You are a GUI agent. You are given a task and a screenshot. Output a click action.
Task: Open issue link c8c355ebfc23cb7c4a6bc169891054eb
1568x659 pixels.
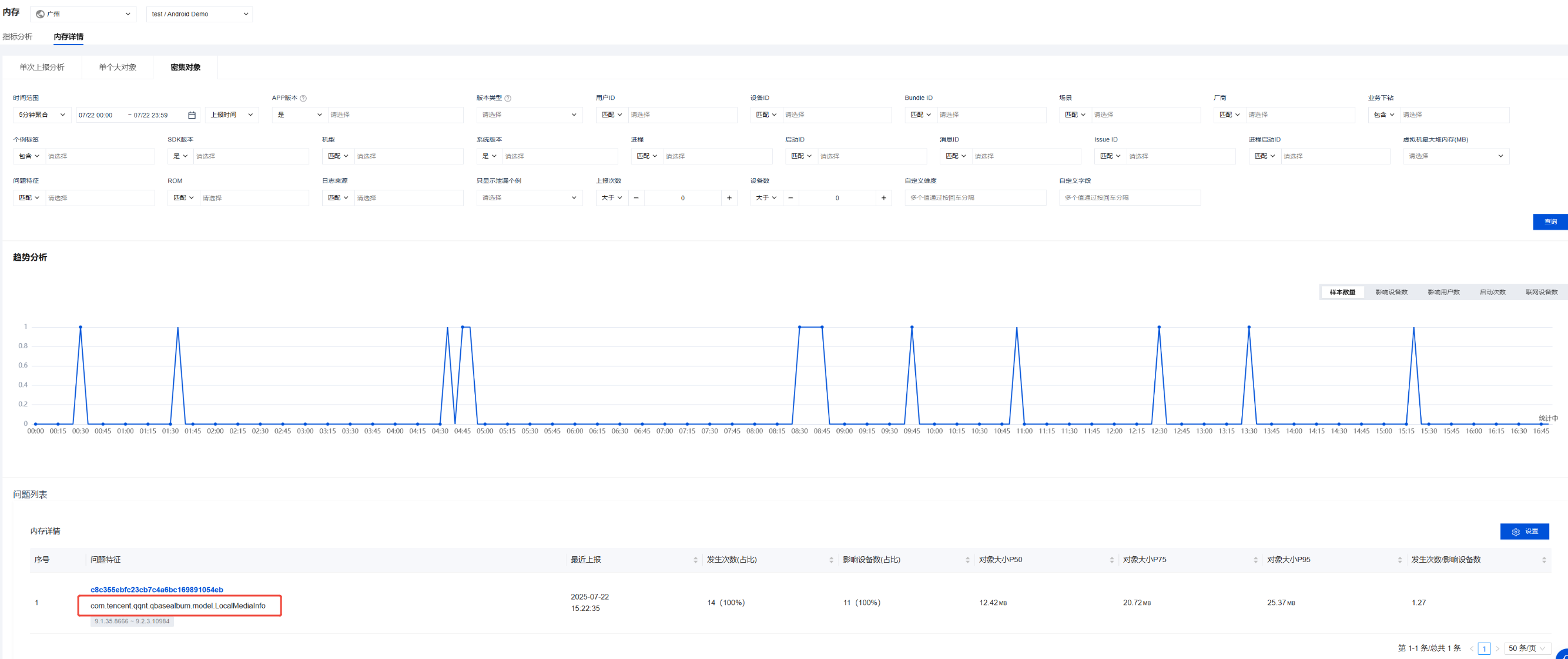[x=156, y=590]
